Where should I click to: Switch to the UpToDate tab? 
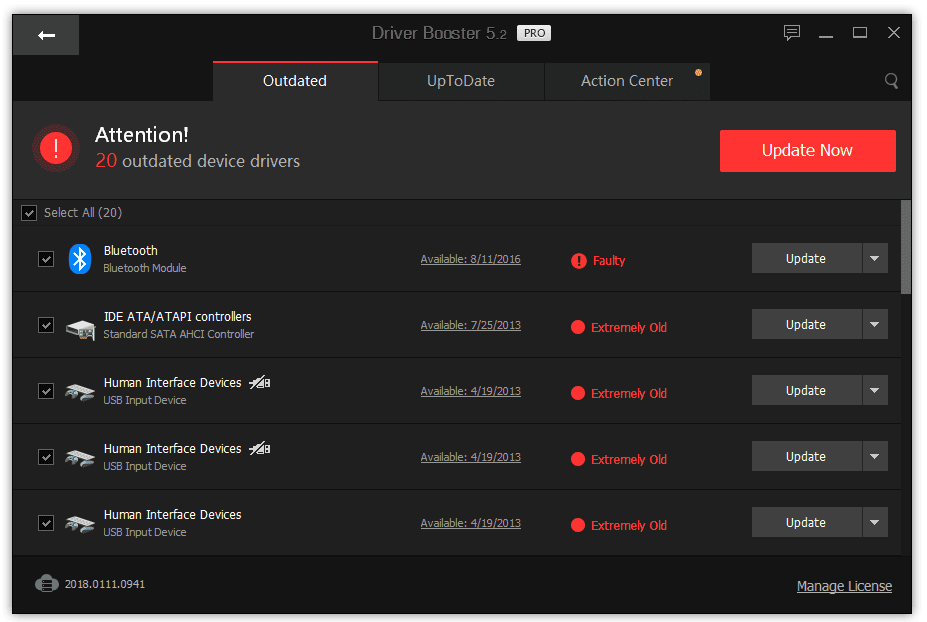click(461, 81)
